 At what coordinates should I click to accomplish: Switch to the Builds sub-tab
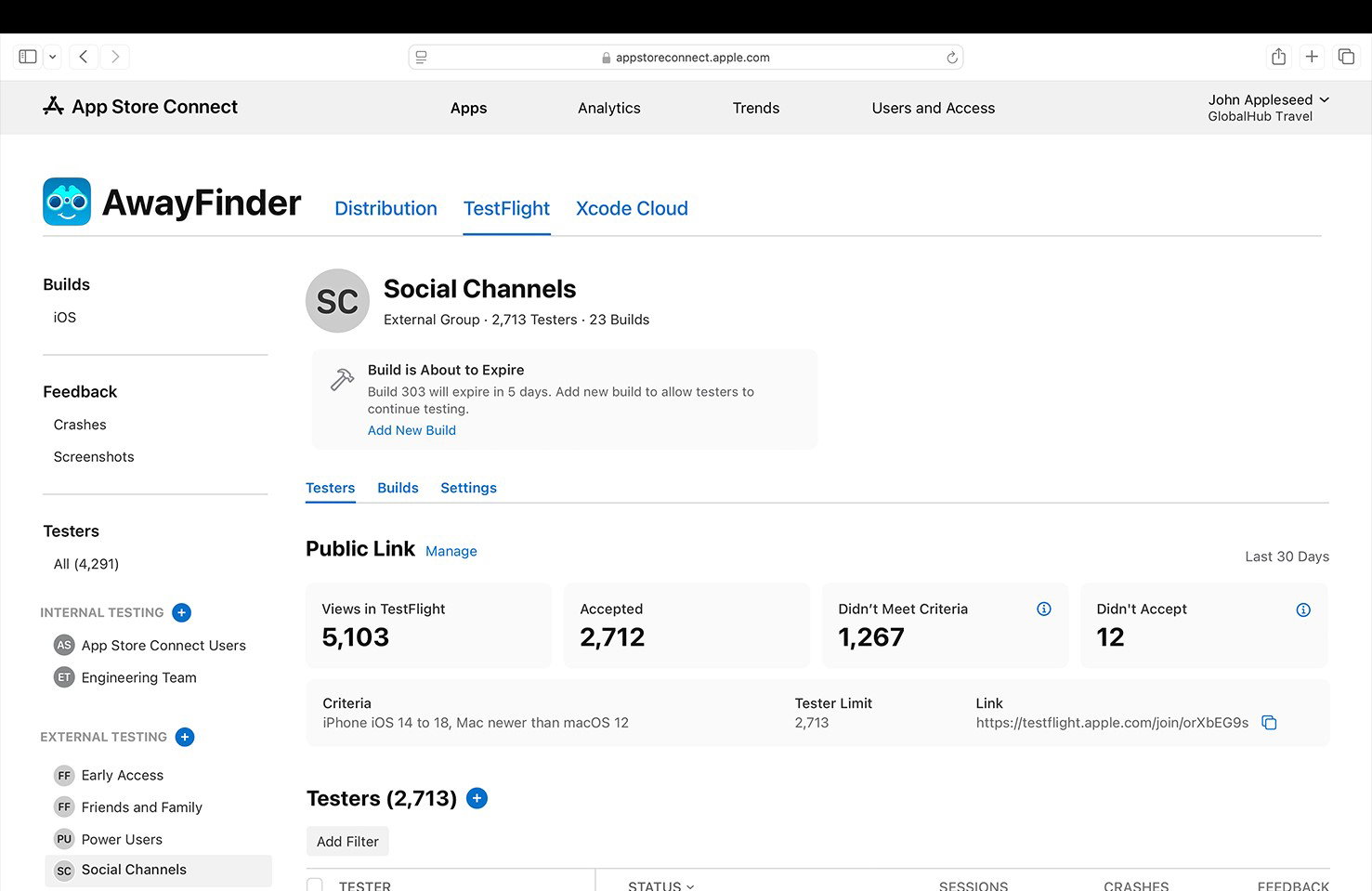(398, 488)
